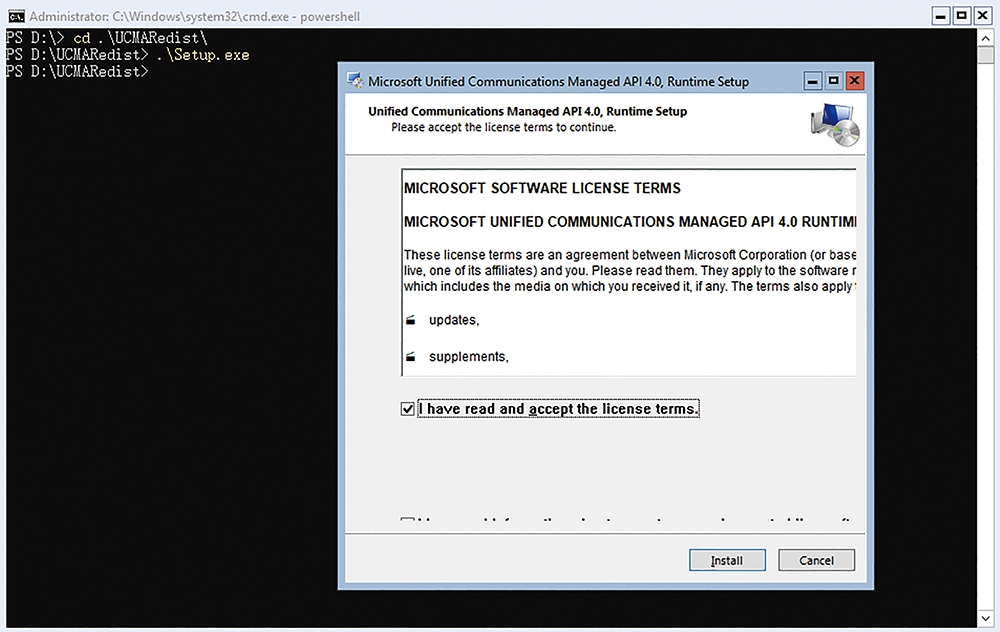Click the 'These license terms are an agreement' paragraph

(630, 270)
